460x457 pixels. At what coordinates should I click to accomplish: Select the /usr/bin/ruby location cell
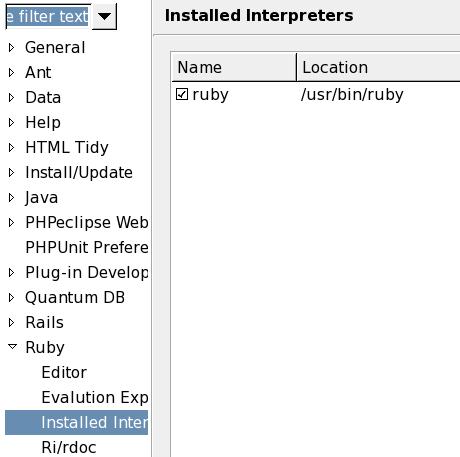[352, 95]
